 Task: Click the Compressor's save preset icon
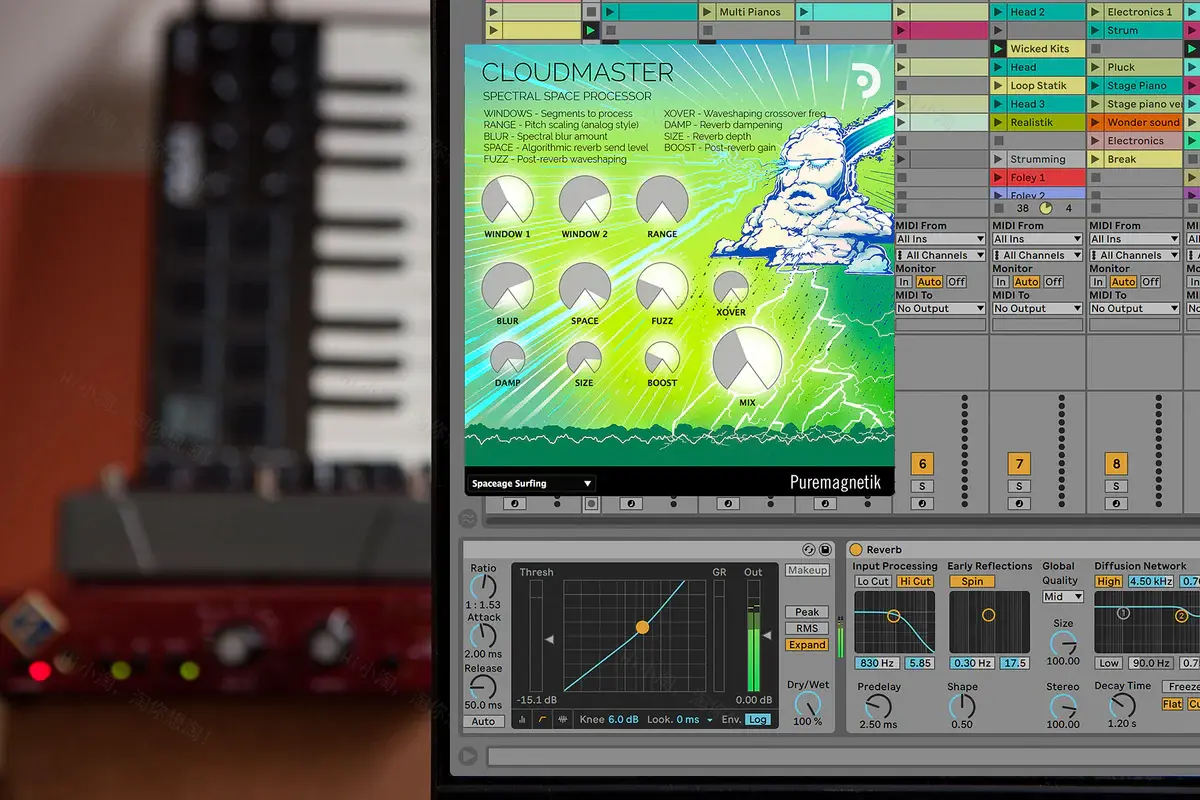coord(824,550)
